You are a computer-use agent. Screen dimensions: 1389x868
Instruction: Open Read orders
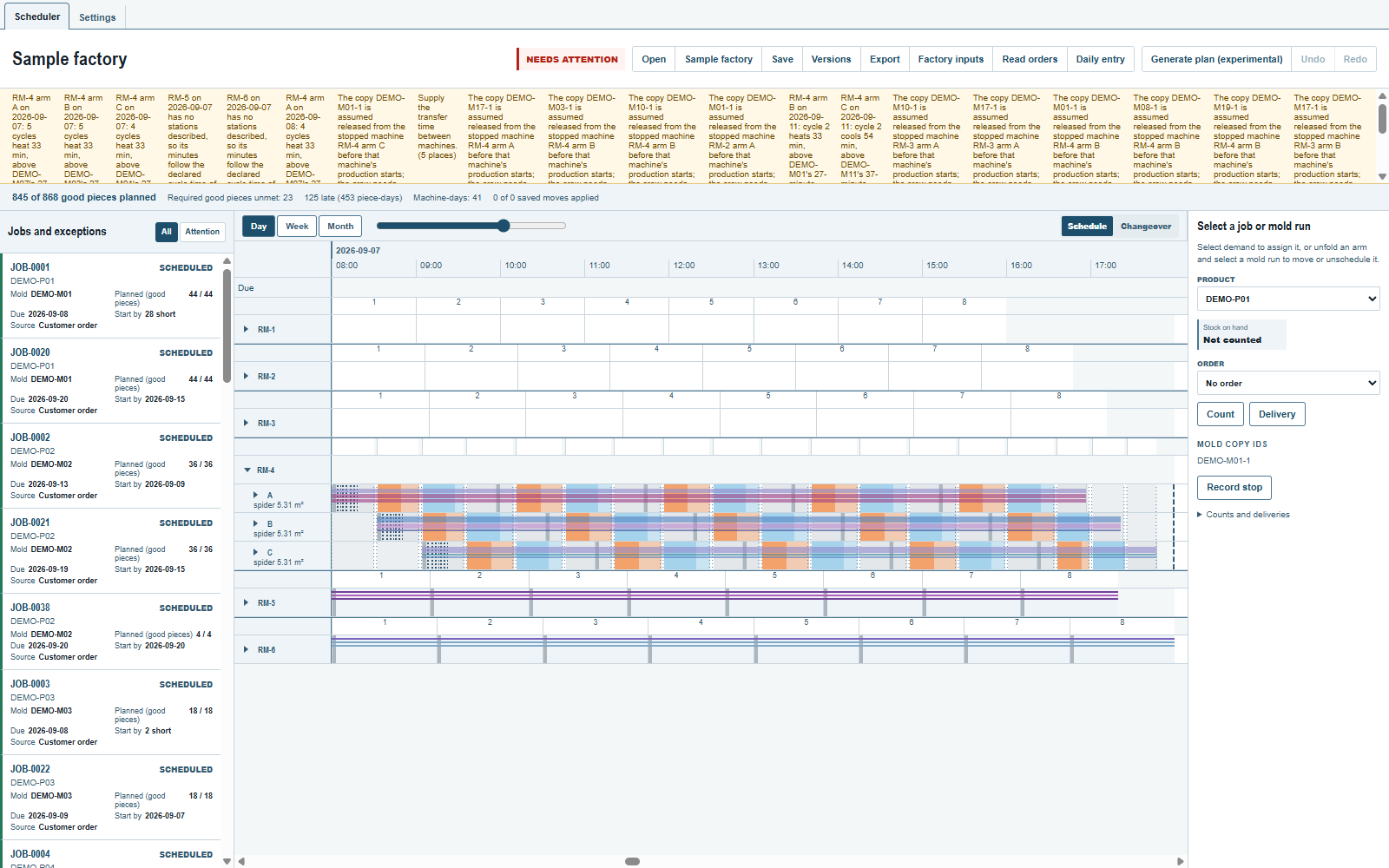(1030, 59)
